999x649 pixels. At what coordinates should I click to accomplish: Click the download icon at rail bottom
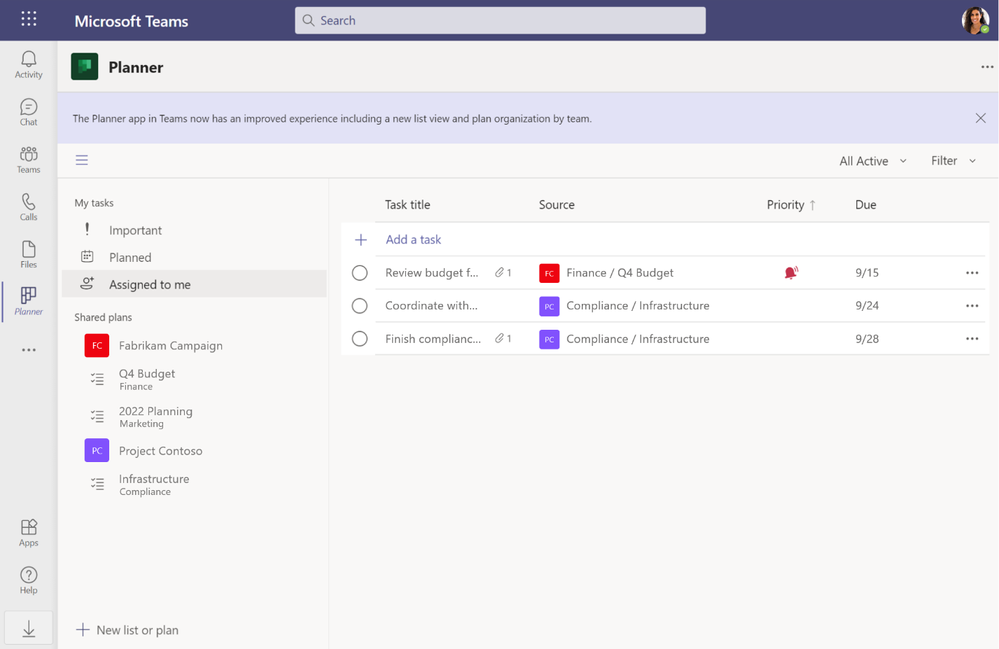pyautogui.click(x=29, y=629)
